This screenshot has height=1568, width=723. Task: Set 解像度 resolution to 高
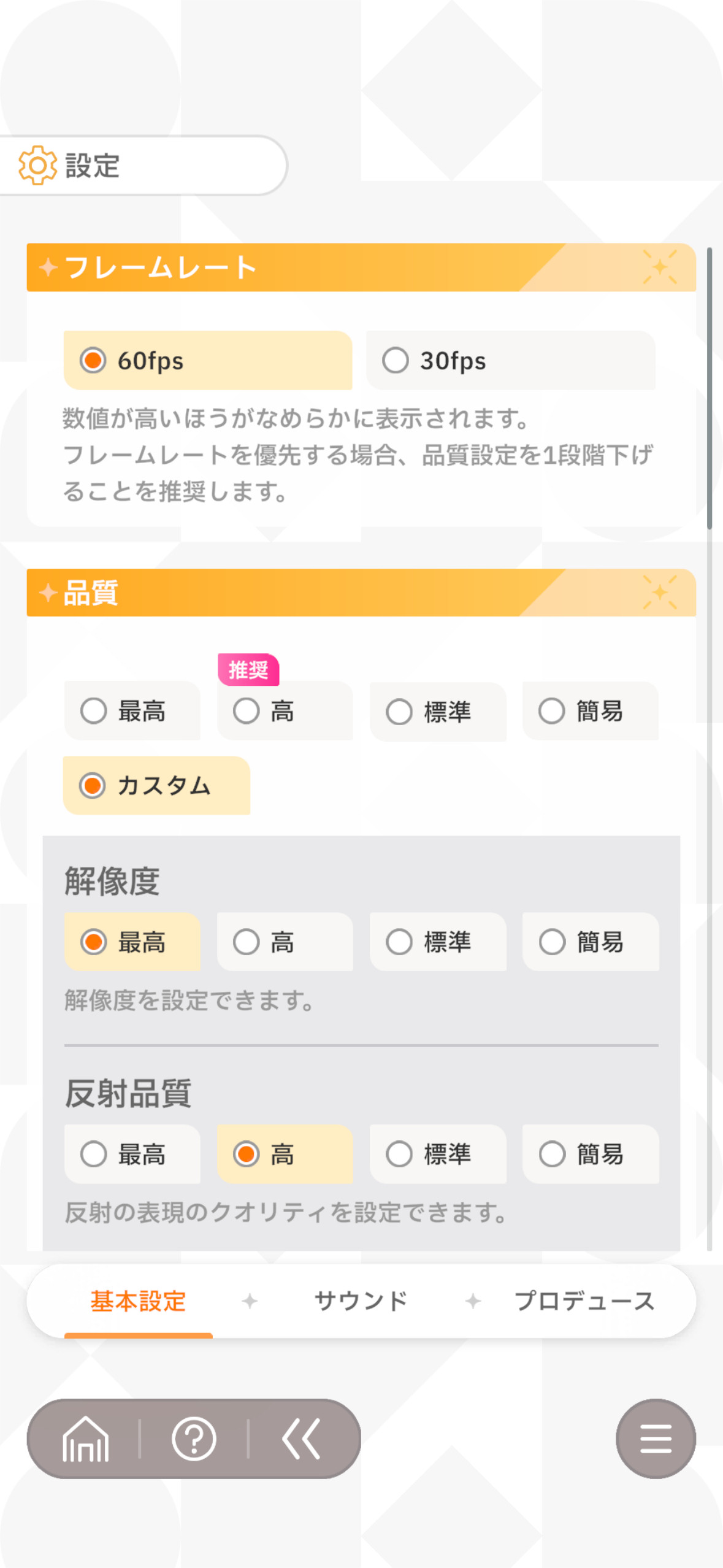(x=285, y=942)
